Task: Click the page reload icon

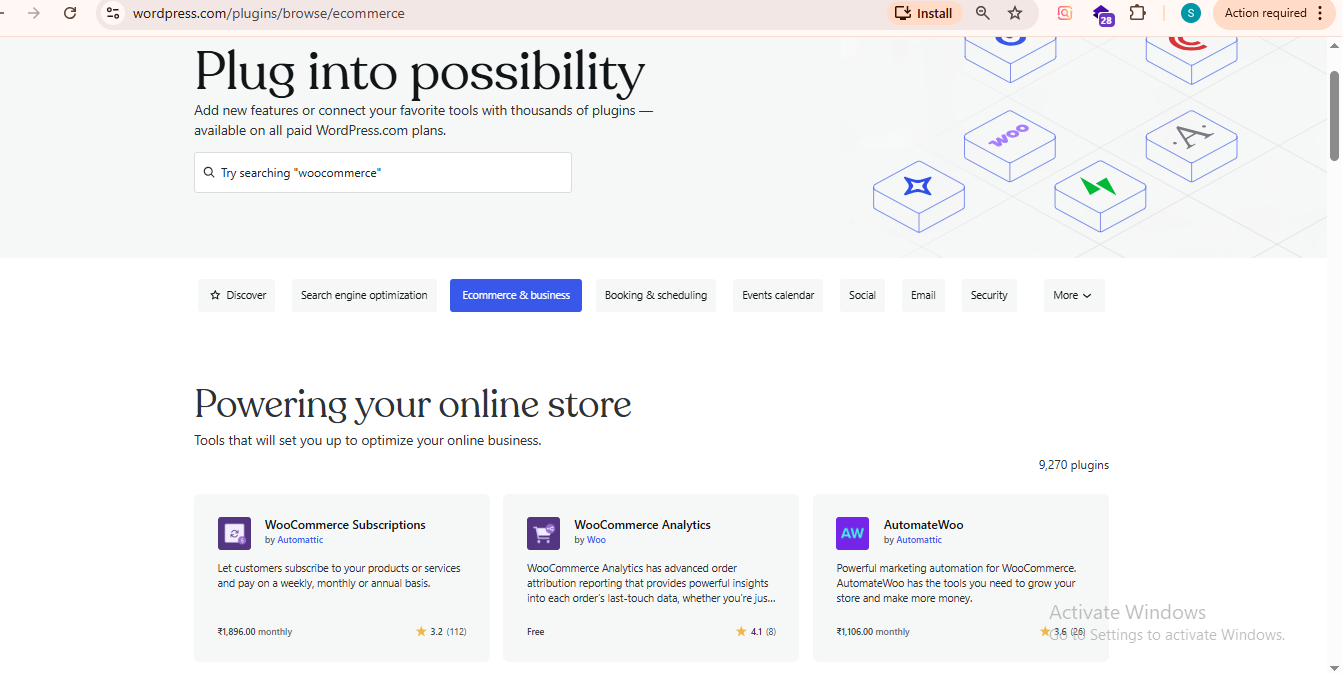Action: [x=69, y=13]
